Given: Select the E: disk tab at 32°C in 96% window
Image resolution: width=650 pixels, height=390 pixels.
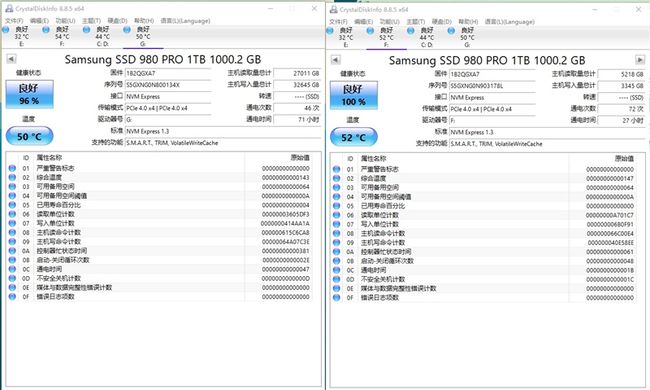Looking at the screenshot, I should 17,36.
